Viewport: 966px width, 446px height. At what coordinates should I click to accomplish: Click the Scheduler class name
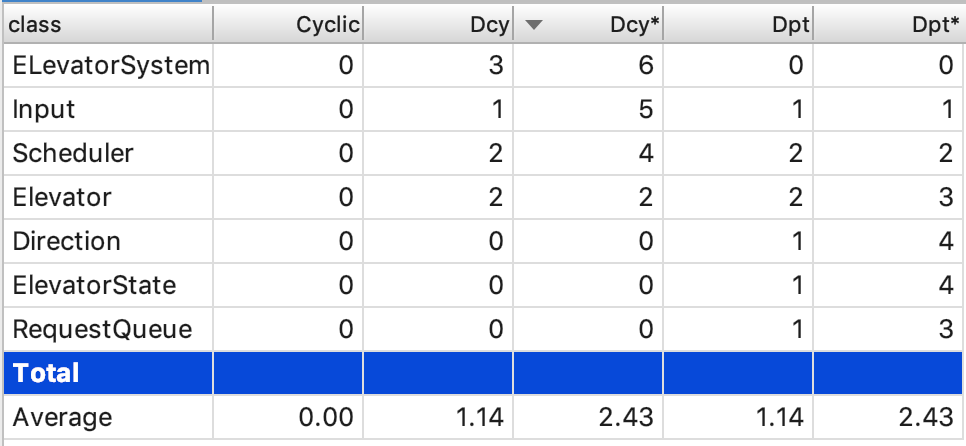click(73, 154)
